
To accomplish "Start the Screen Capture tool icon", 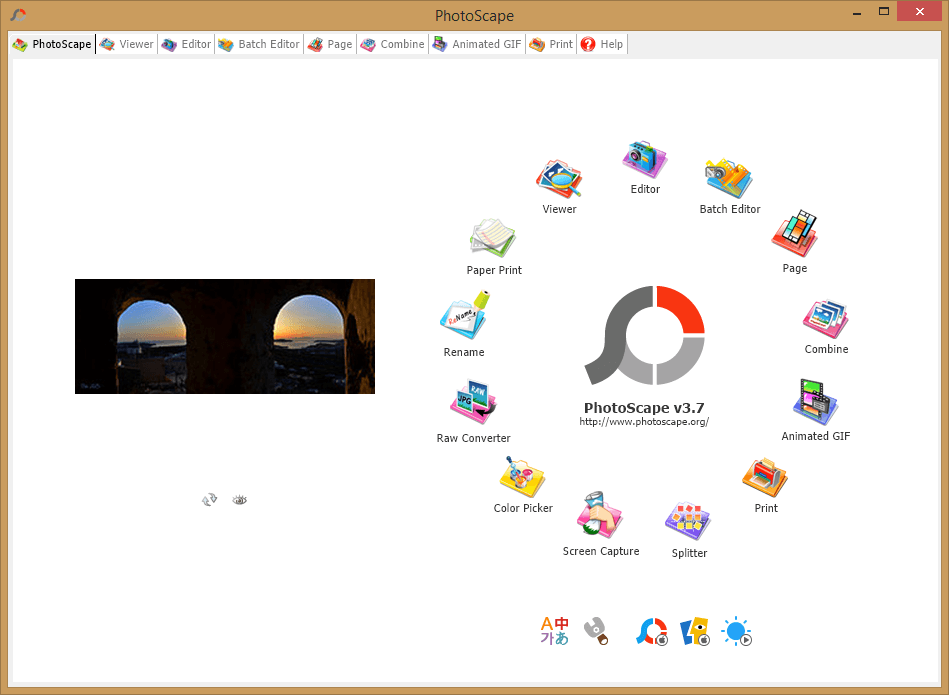I will (x=599, y=515).
